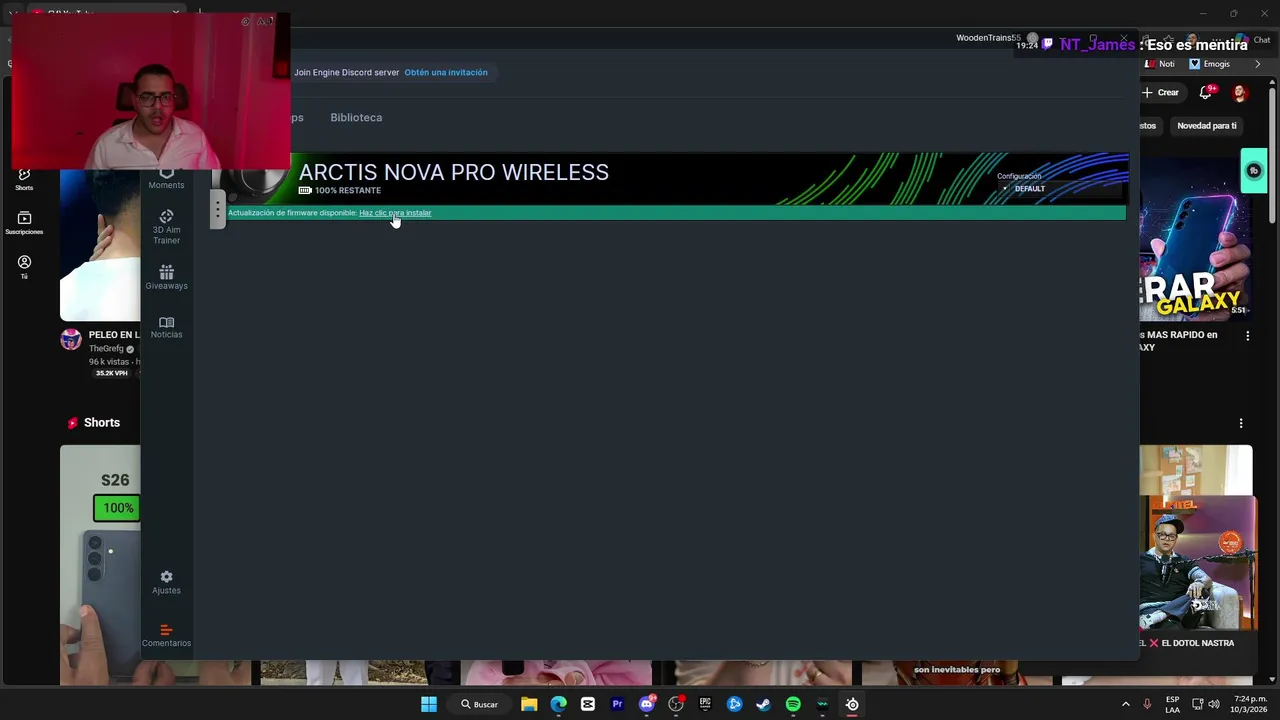Open Steam from the taskbar
1280x720 pixels.
(x=764, y=704)
